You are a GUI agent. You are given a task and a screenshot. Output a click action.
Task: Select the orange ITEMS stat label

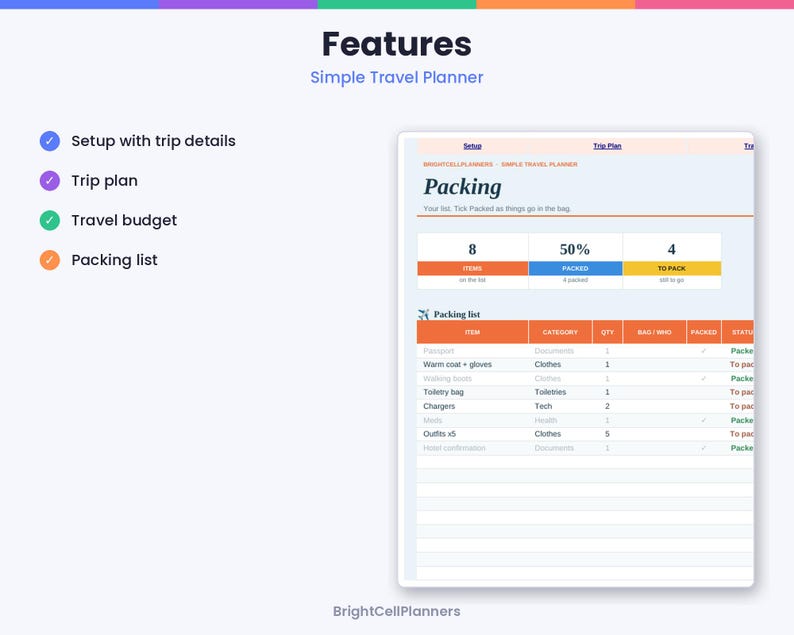point(472,268)
